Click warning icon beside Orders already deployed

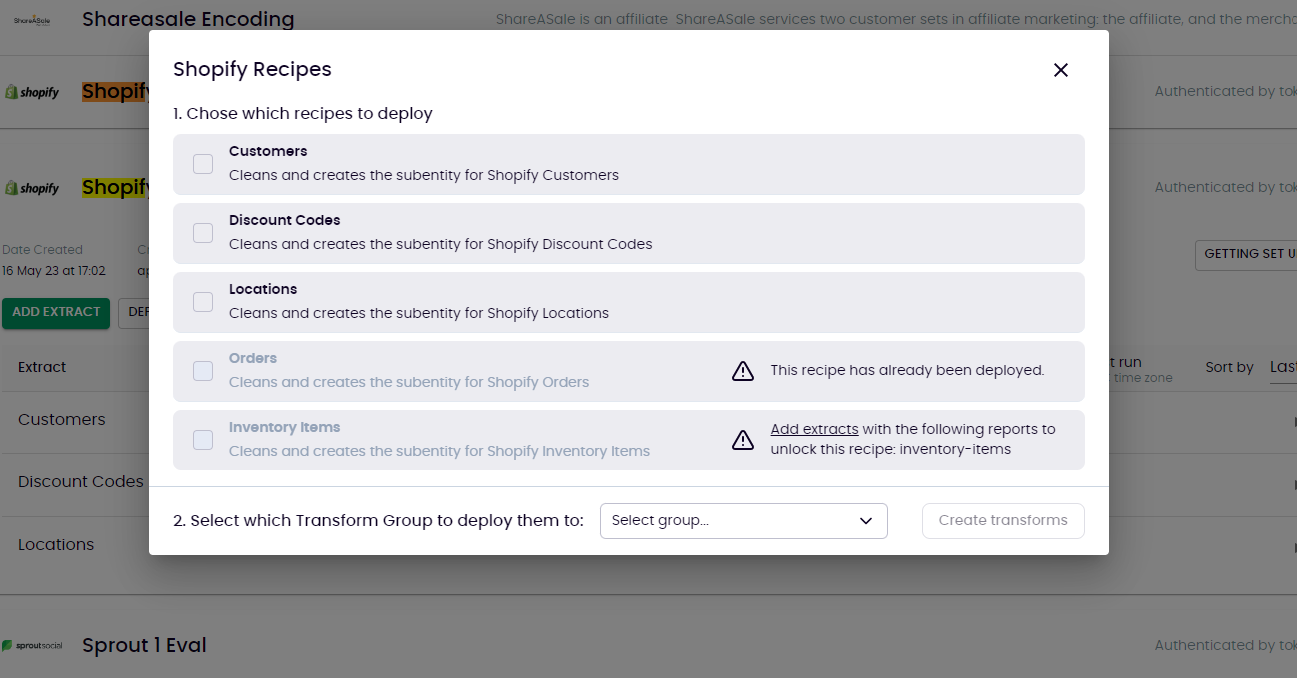(743, 371)
